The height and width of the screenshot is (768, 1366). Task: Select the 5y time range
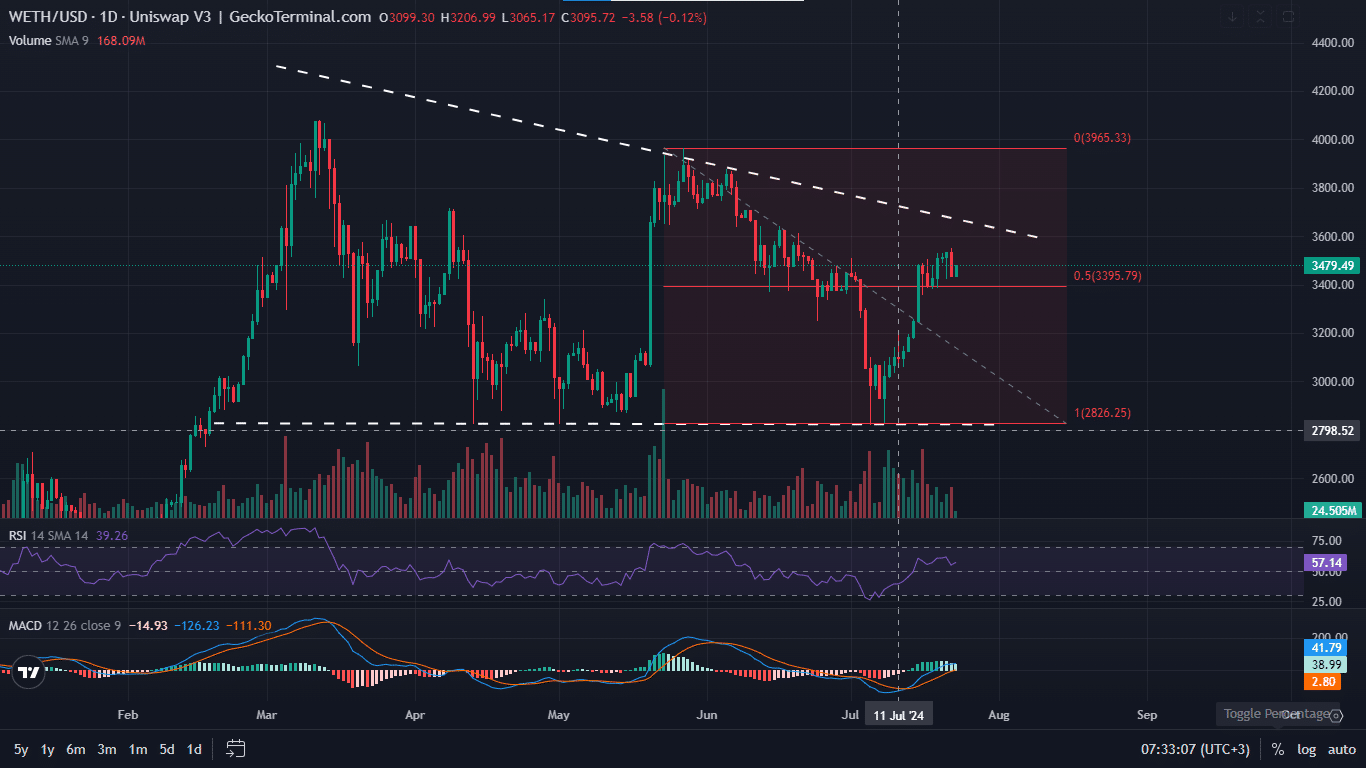21,749
